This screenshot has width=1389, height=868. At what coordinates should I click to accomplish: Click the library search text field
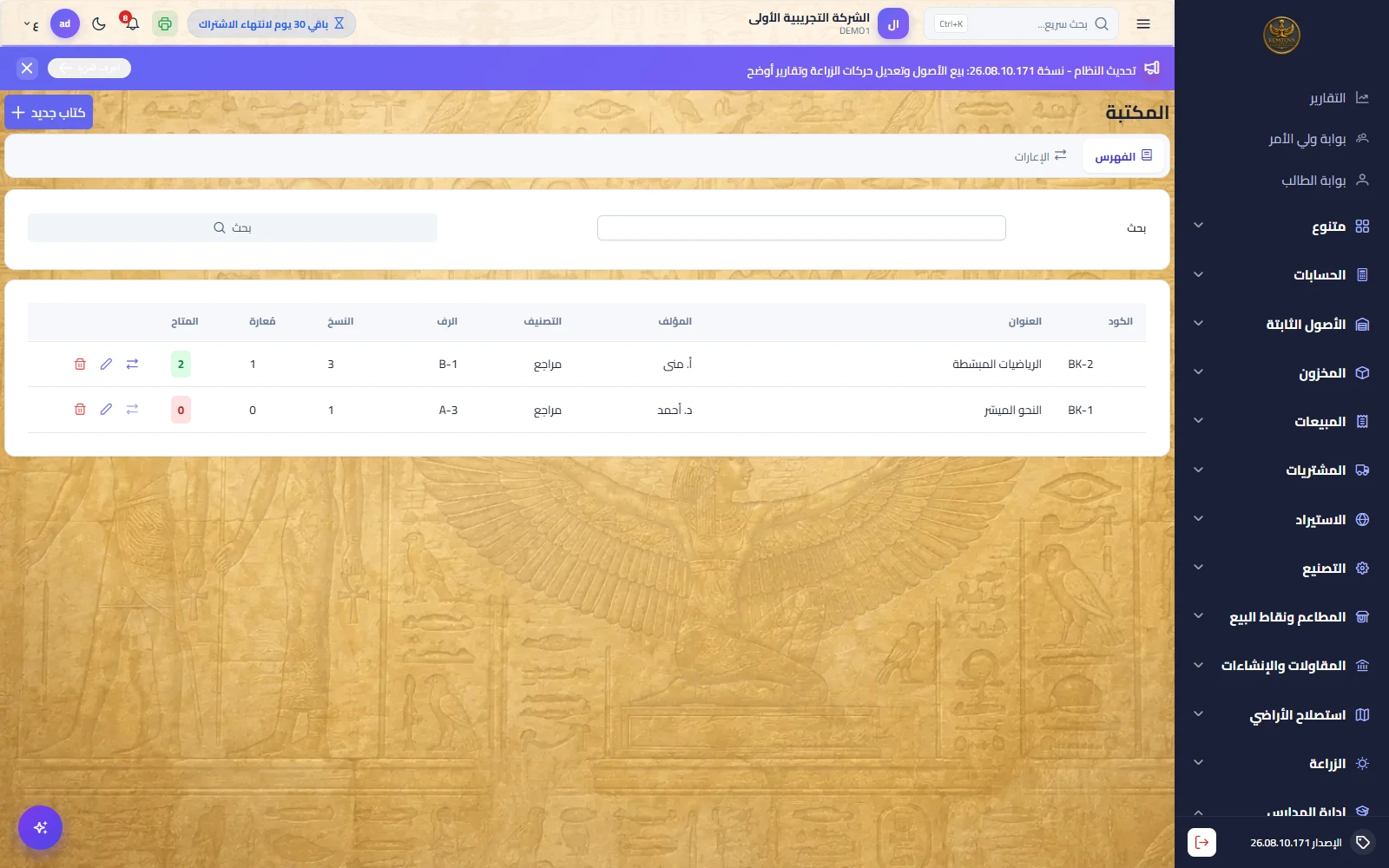point(801,227)
